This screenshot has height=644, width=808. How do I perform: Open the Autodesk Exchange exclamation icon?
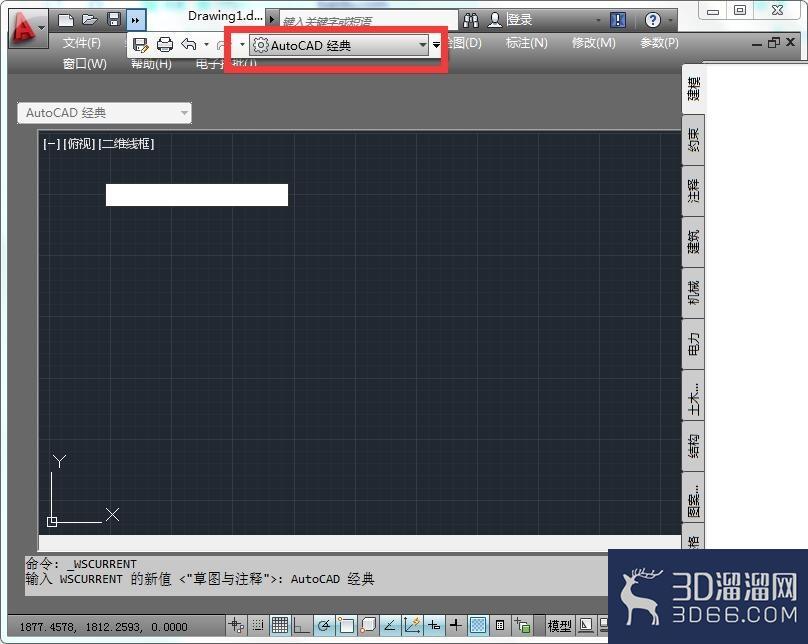point(618,20)
